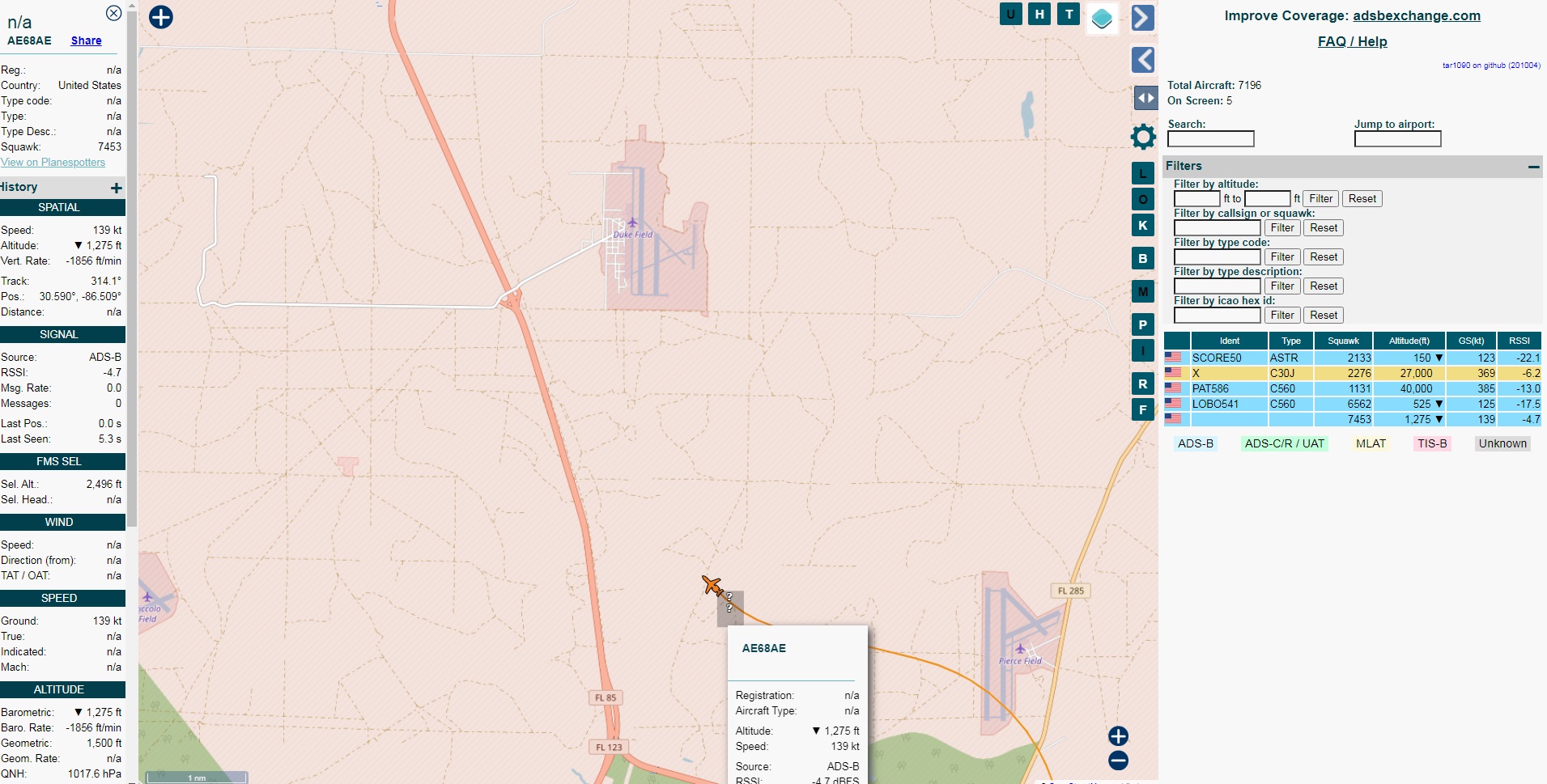The image size is (1547, 784).
Task: Click the Pierce Field airport marker
Action: coord(1020,649)
